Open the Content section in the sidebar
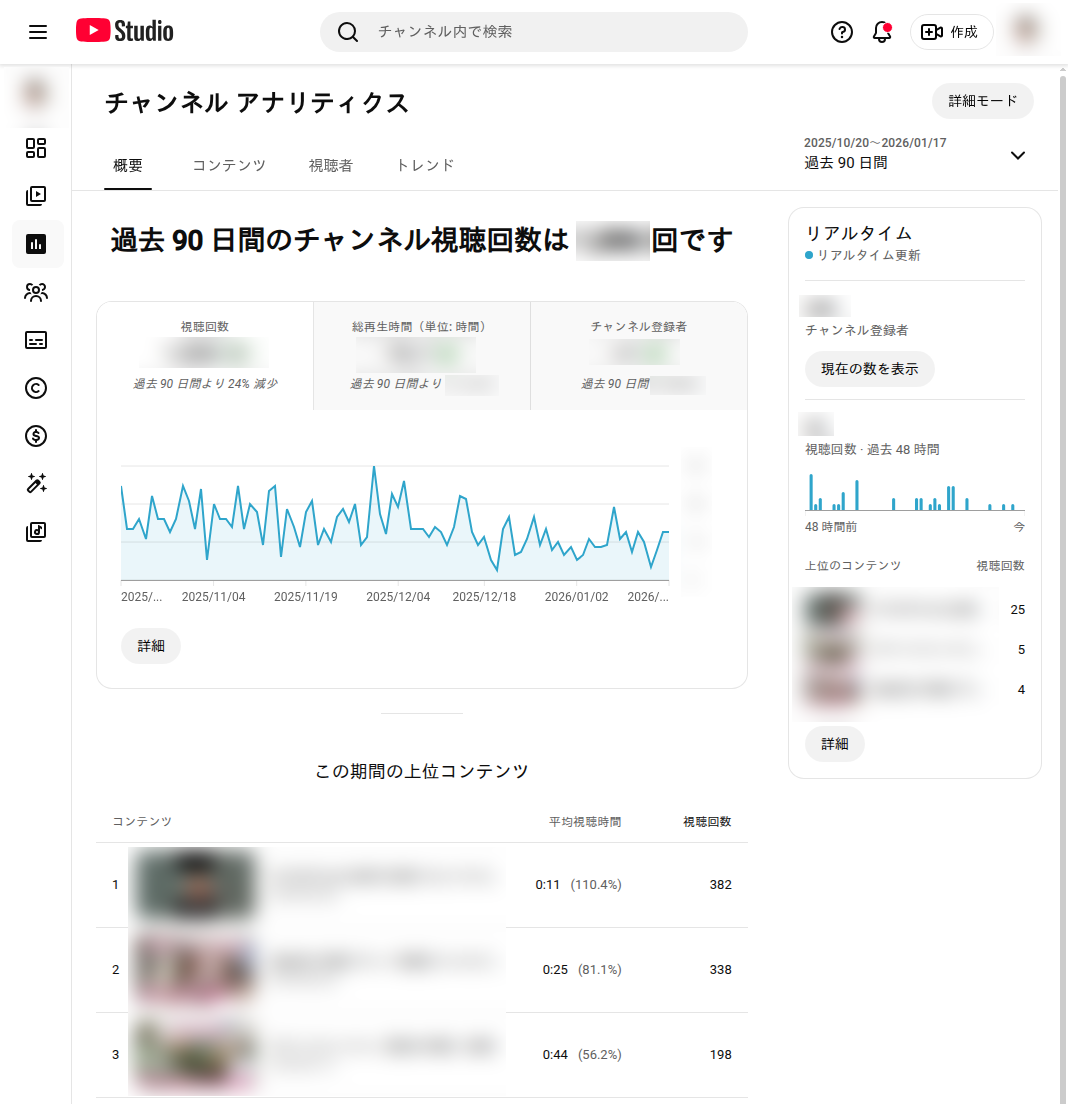 36,196
